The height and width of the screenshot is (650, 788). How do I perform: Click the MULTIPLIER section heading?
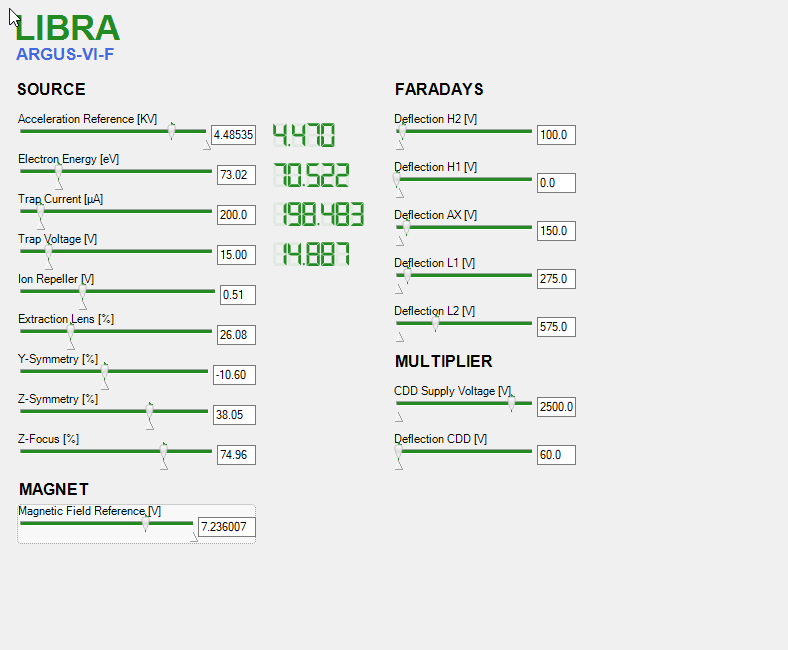pyautogui.click(x=444, y=361)
